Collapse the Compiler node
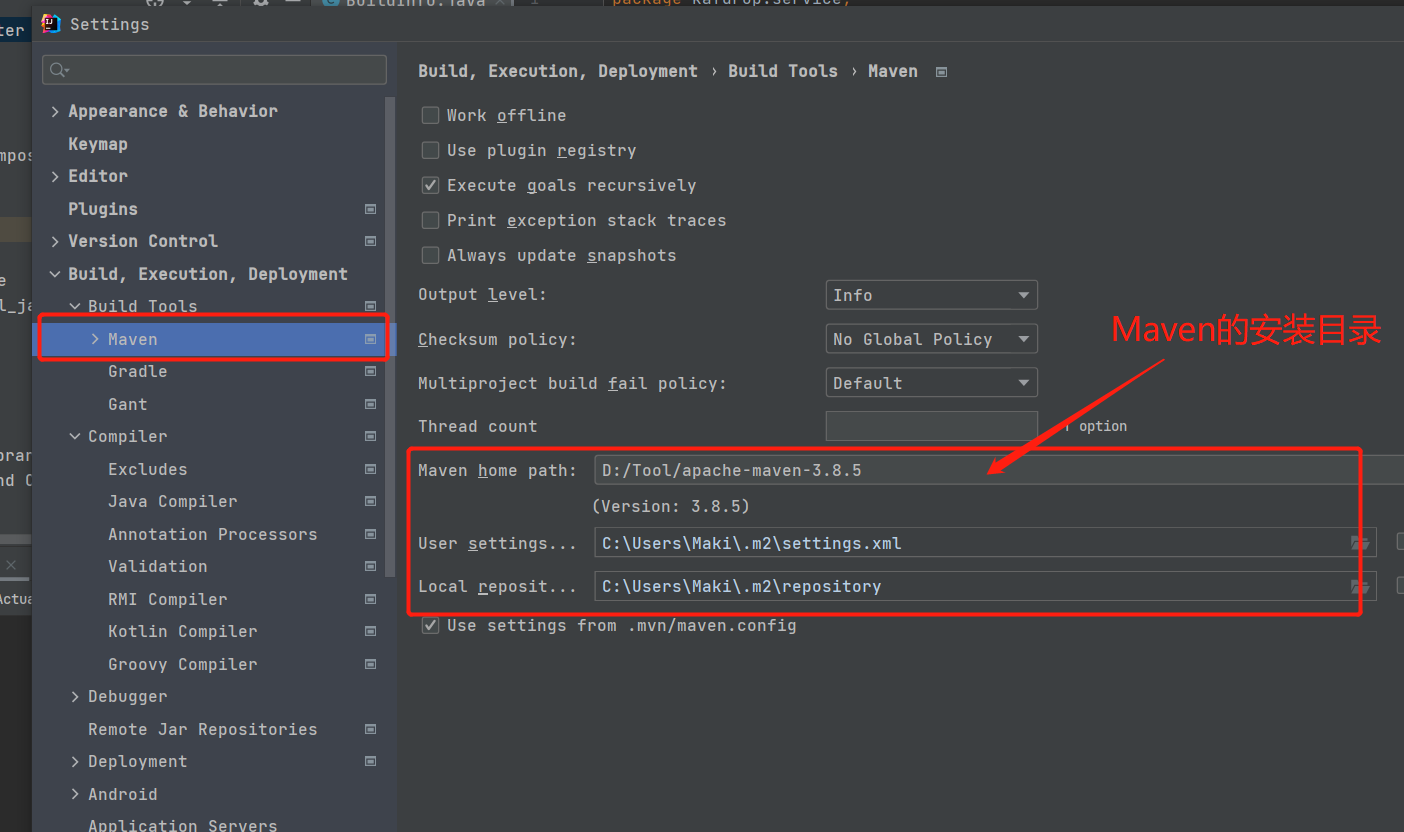Viewport: 1404px width, 832px height. pos(75,436)
